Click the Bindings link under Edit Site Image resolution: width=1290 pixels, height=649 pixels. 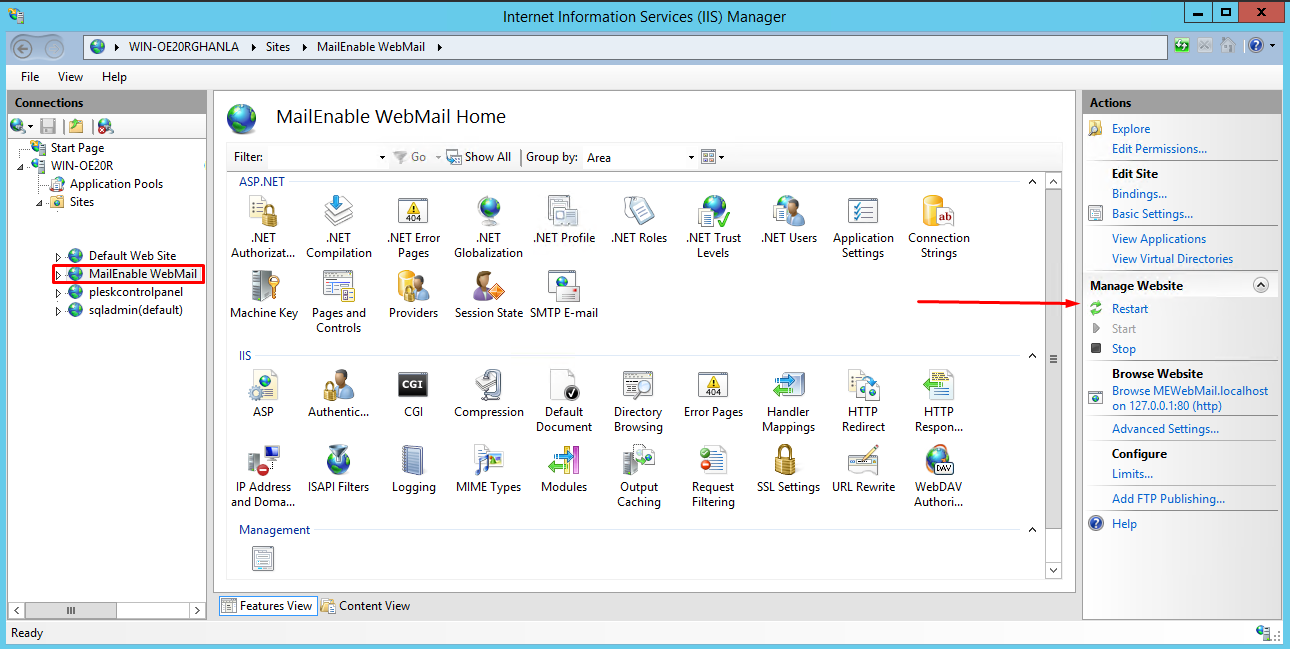click(x=1139, y=194)
